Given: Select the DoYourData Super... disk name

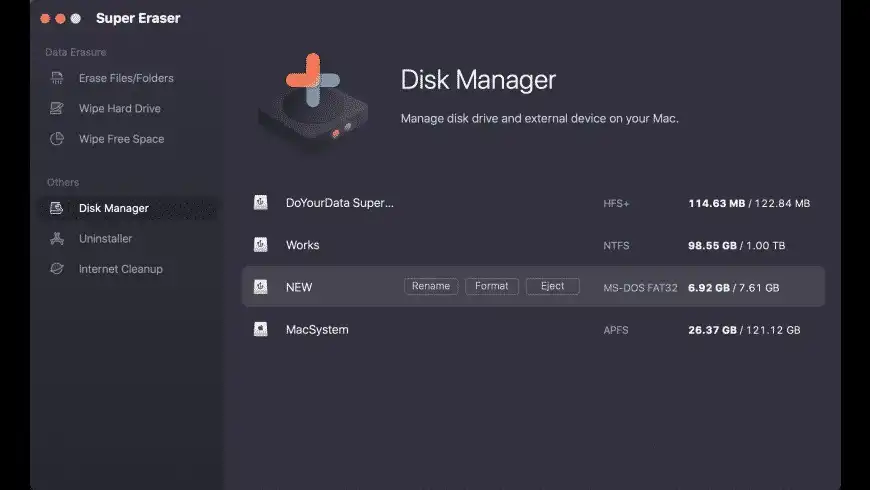Looking at the screenshot, I should click(340, 203).
